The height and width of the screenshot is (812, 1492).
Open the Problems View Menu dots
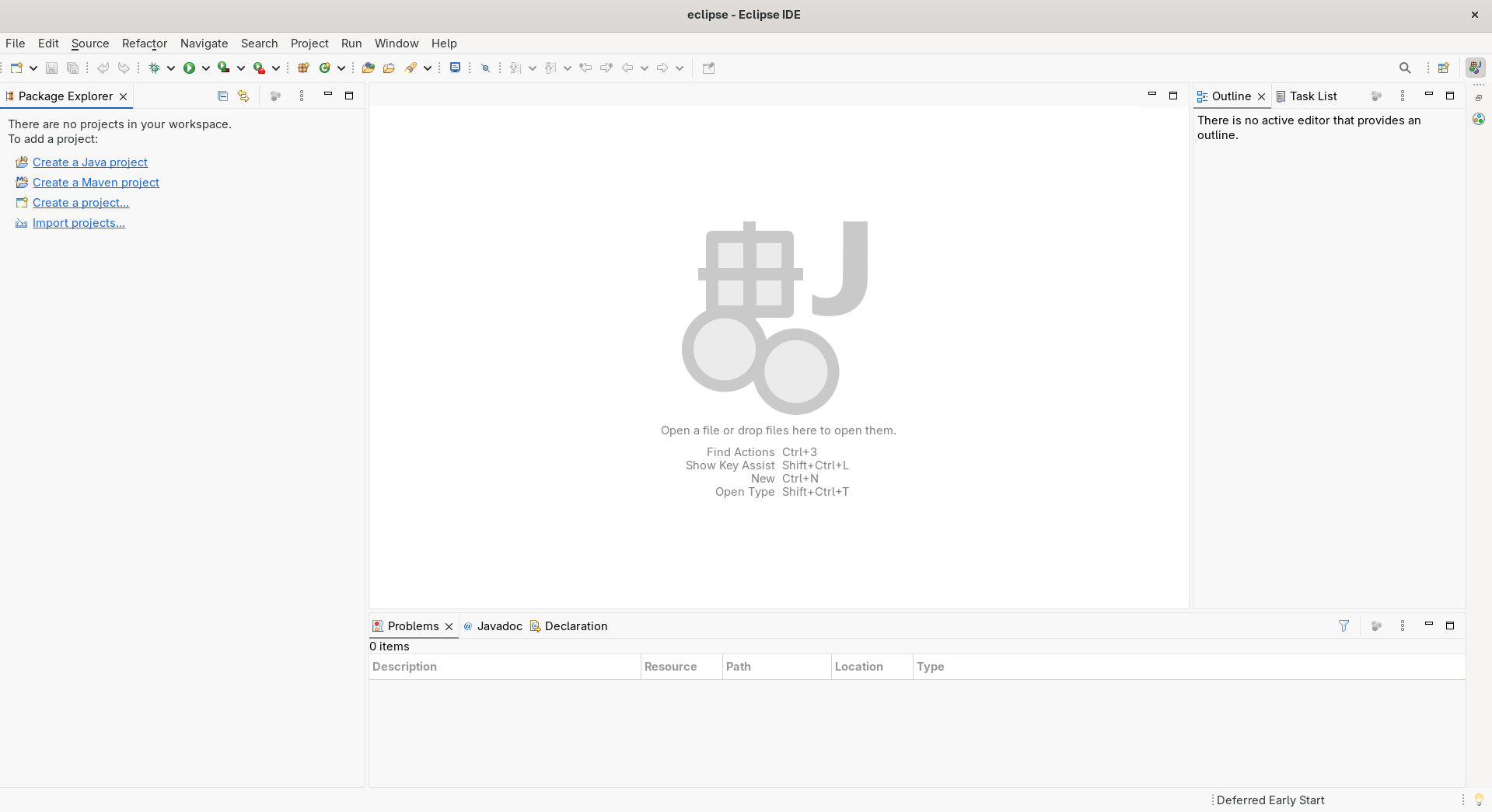[1403, 626]
